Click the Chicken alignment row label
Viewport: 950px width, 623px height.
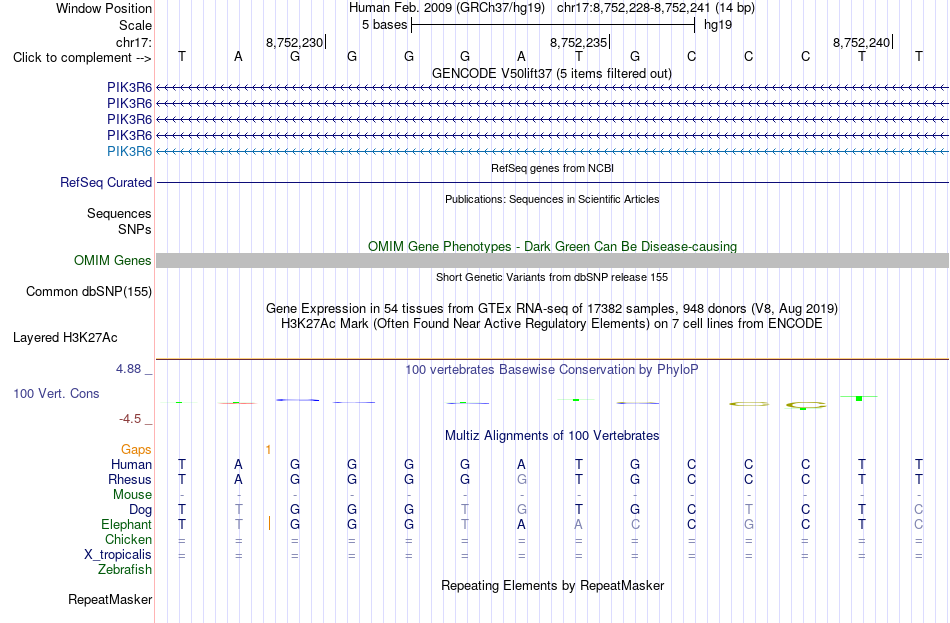click(128, 539)
